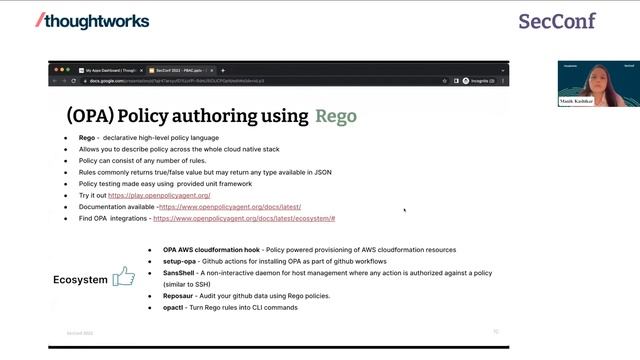The height and width of the screenshot is (360, 640).
Task: Click the 'Ecosystem' heading text
Action: pos(80,280)
